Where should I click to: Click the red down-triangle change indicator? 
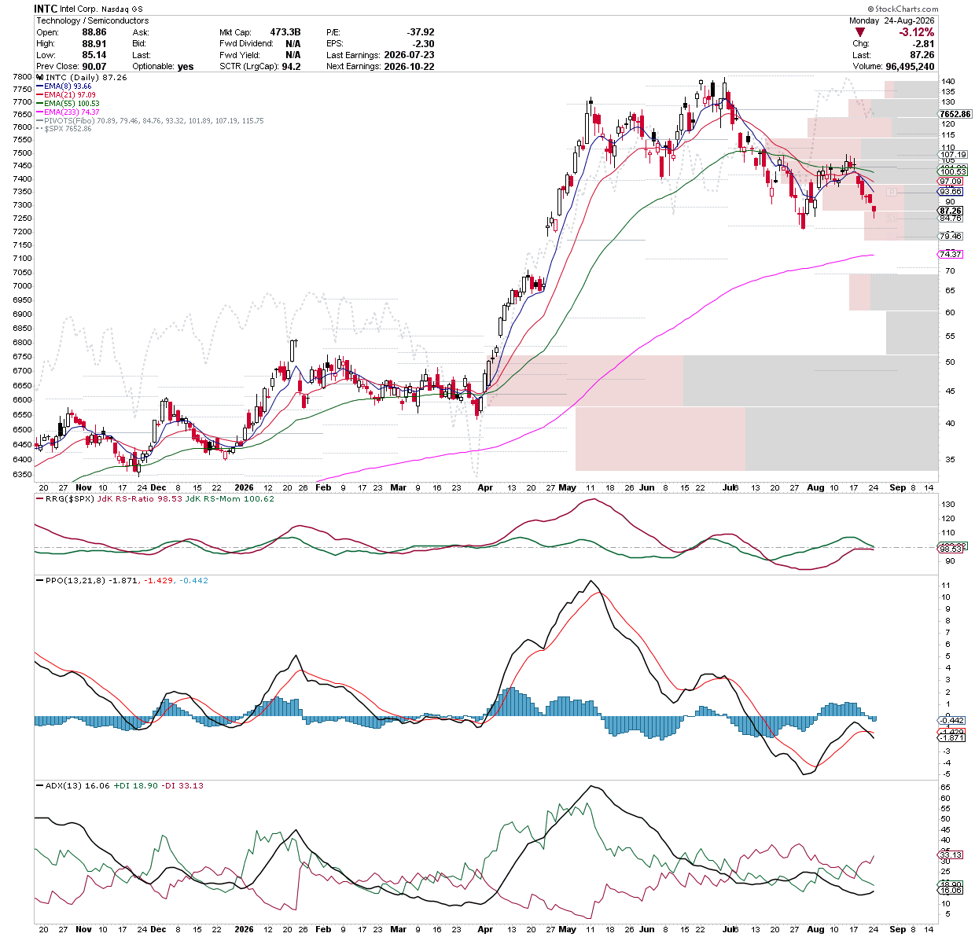tap(860, 32)
